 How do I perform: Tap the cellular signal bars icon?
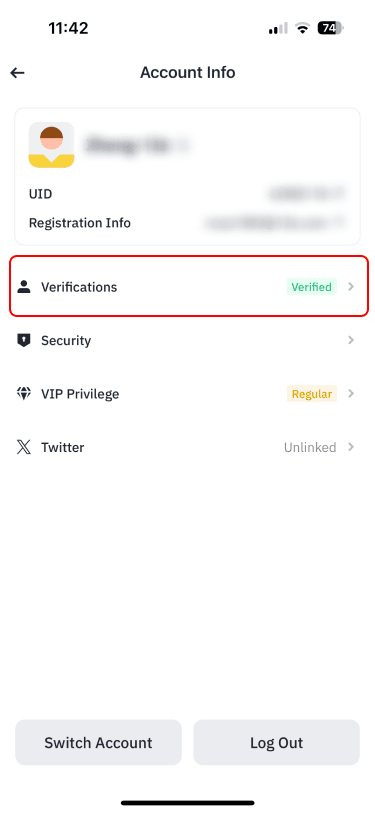pos(277,29)
